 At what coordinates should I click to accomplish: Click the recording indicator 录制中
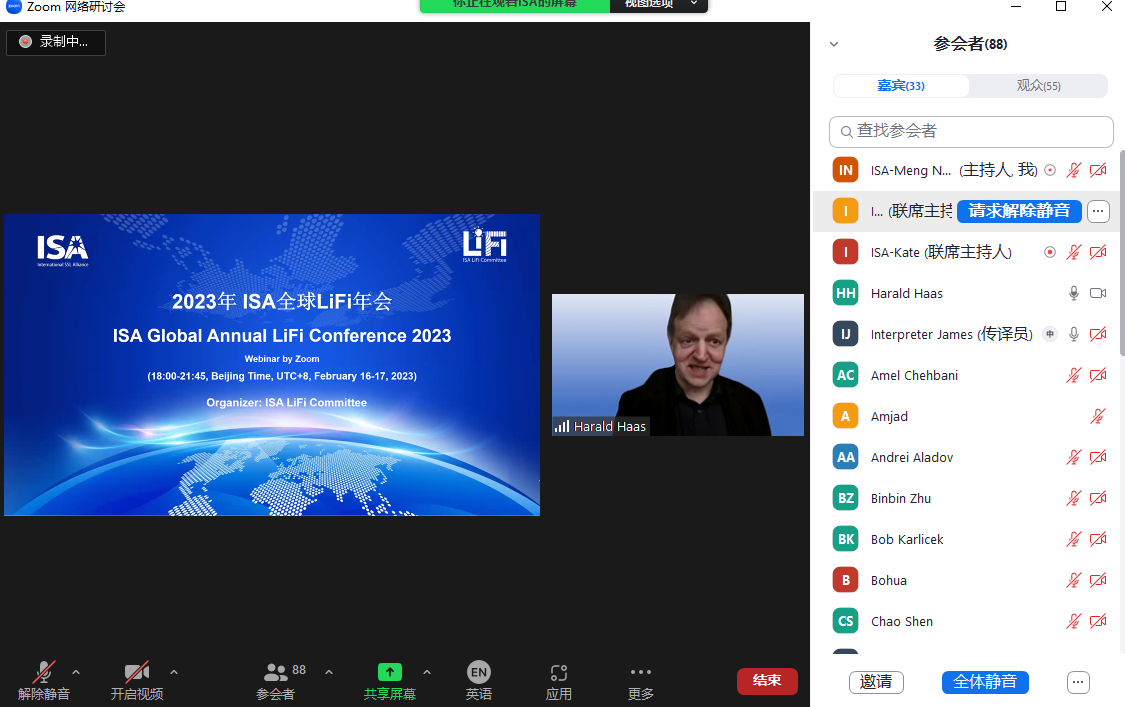point(56,42)
